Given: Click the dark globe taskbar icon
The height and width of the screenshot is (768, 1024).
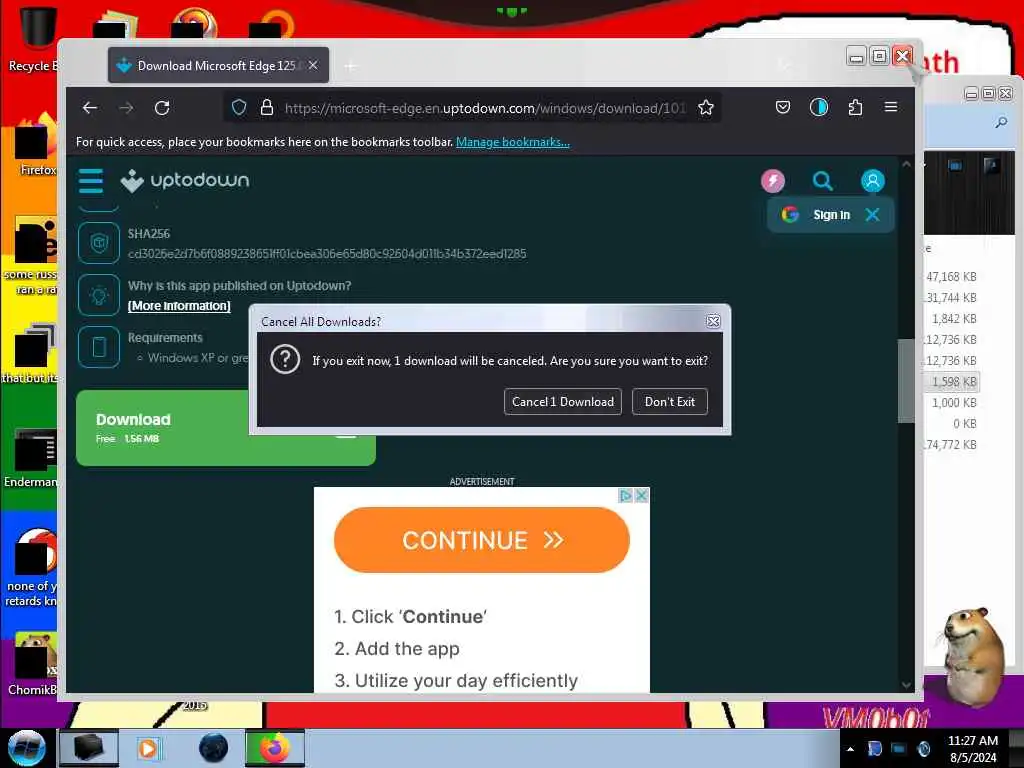Looking at the screenshot, I should click(x=213, y=748).
